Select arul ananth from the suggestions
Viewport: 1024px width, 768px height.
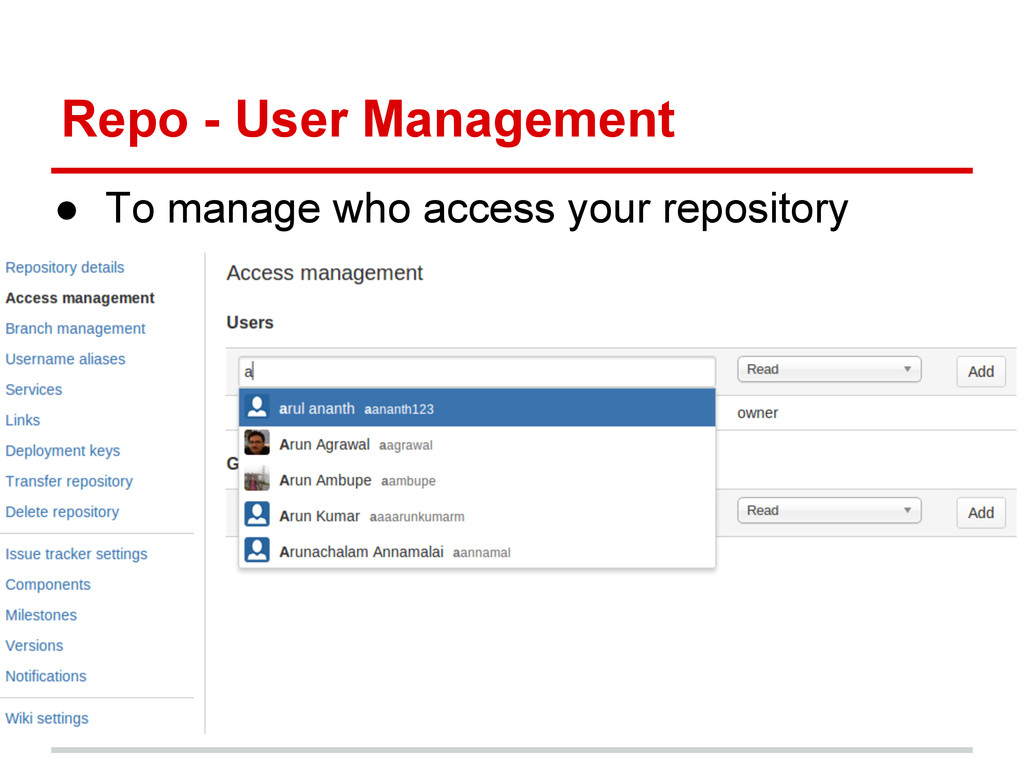pos(477,408)
